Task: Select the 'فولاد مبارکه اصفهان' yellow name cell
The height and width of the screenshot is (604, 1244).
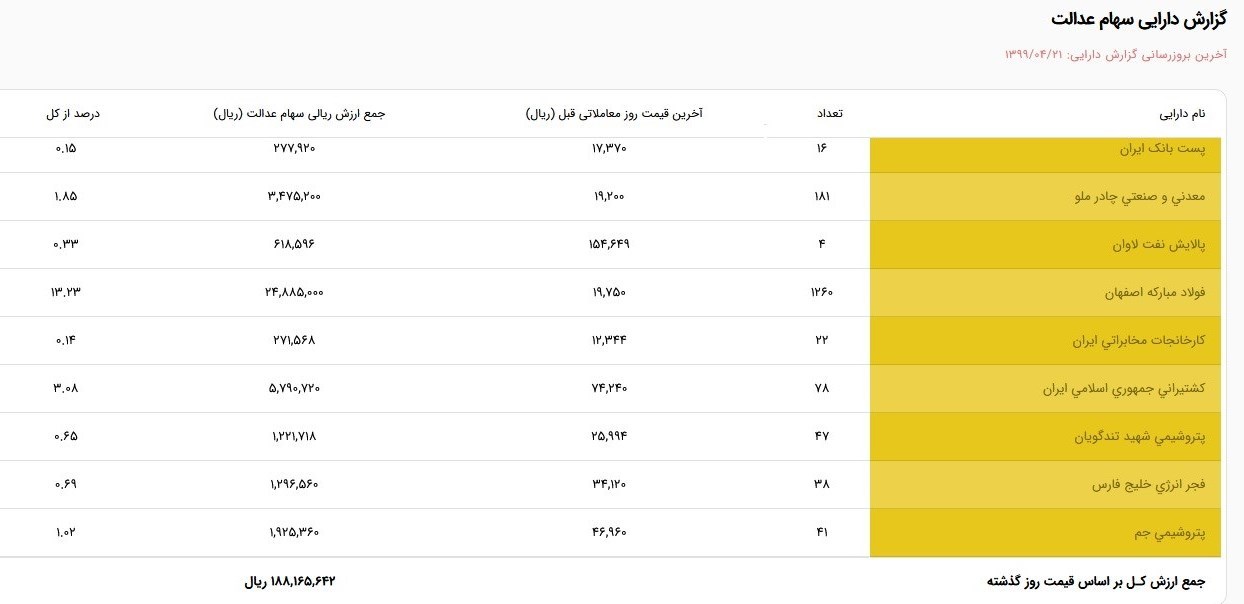Action: [x=1155, y=293]
